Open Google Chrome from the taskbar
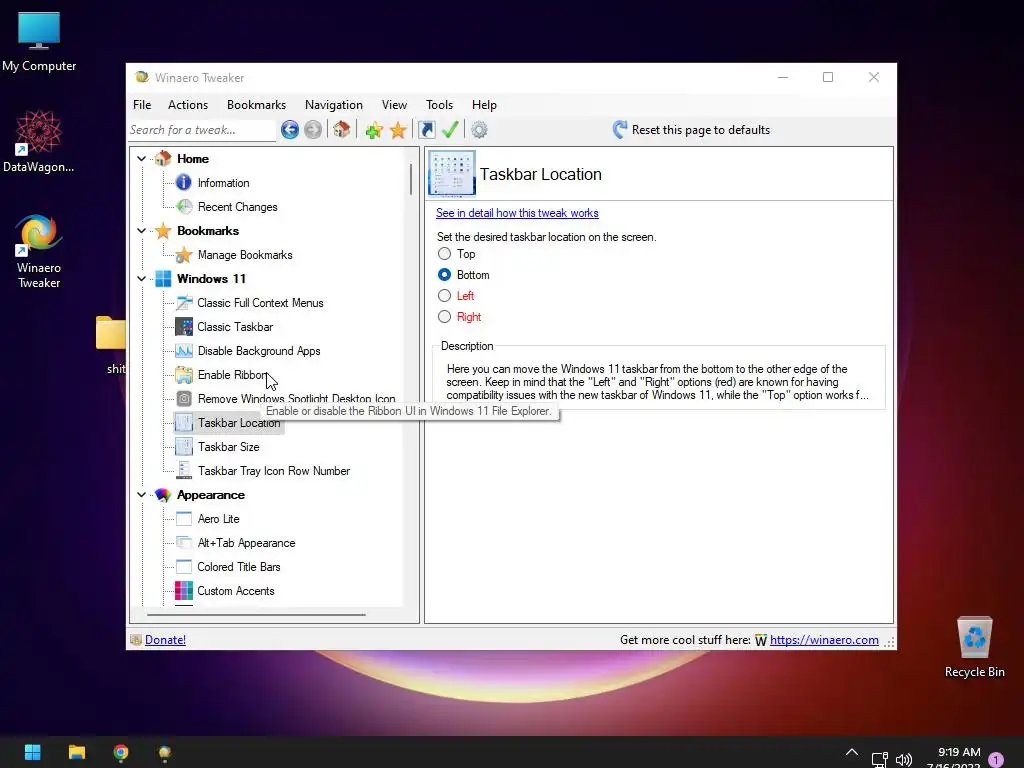The image size is (1024, 768). (121, 752)
